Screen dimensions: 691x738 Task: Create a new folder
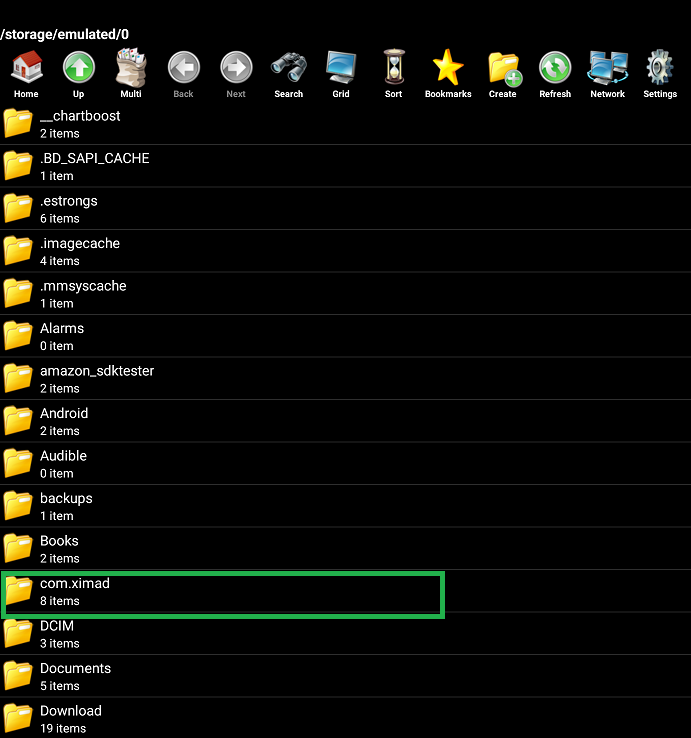503,74
